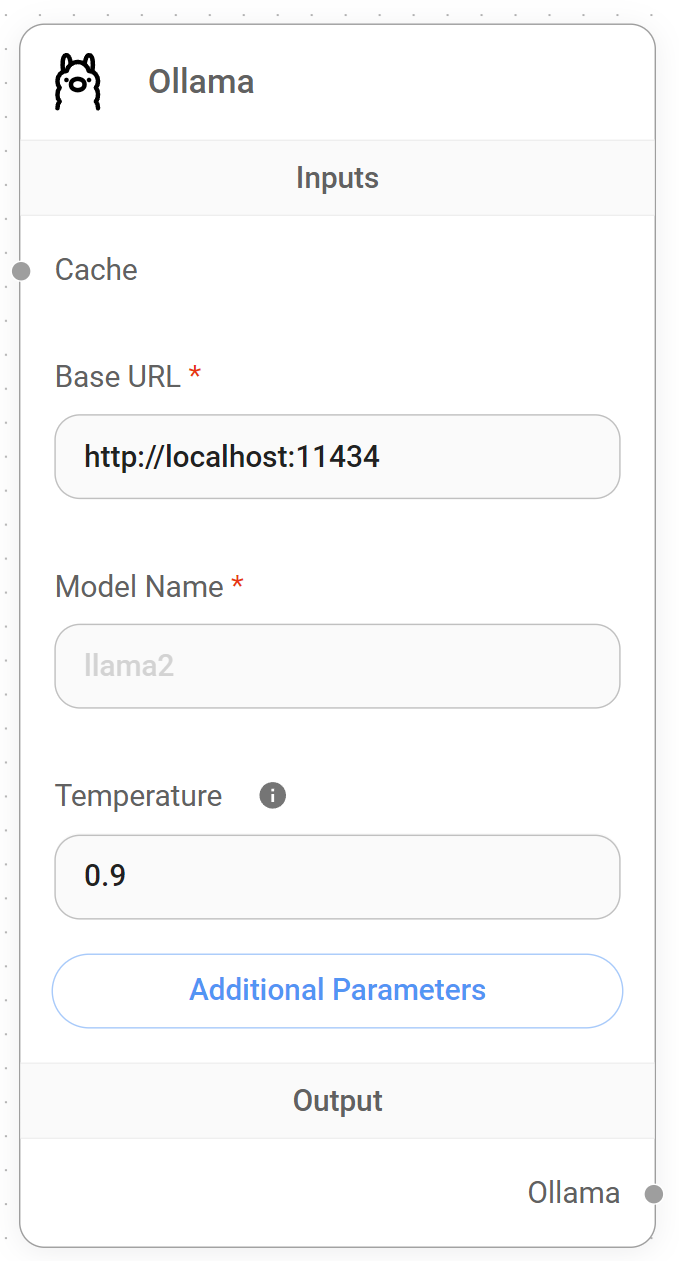This screenshot has width=679, height=1261.
Task: Focus the Base URL input field
Action: 337,457
